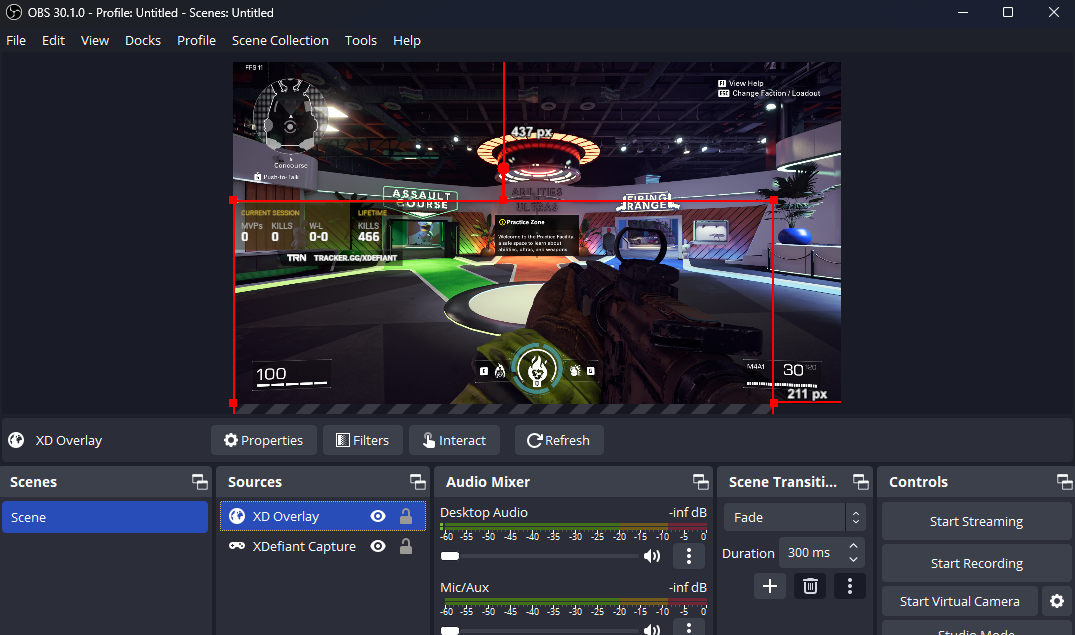
Task: Open Mic/Aux options menu
Action: coord(689,627)
